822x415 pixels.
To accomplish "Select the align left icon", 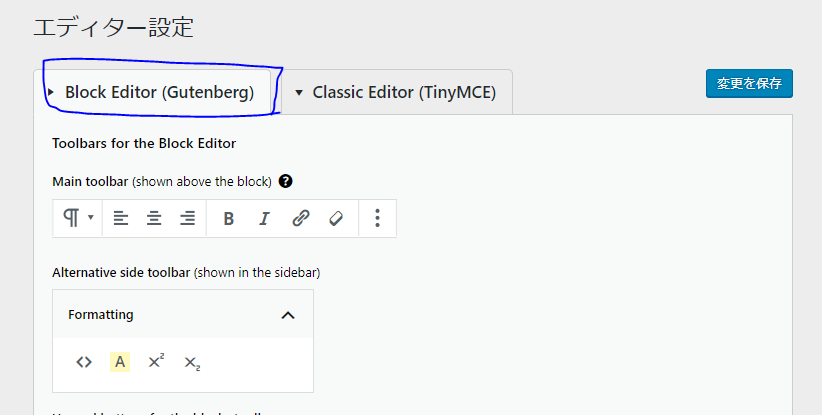I will tap(121, 218).
